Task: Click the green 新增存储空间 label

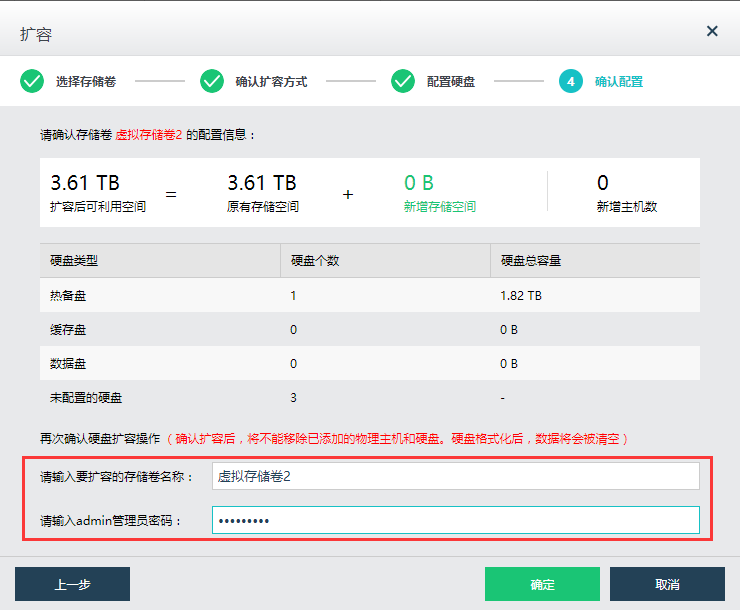Action: tap(440, 207)
